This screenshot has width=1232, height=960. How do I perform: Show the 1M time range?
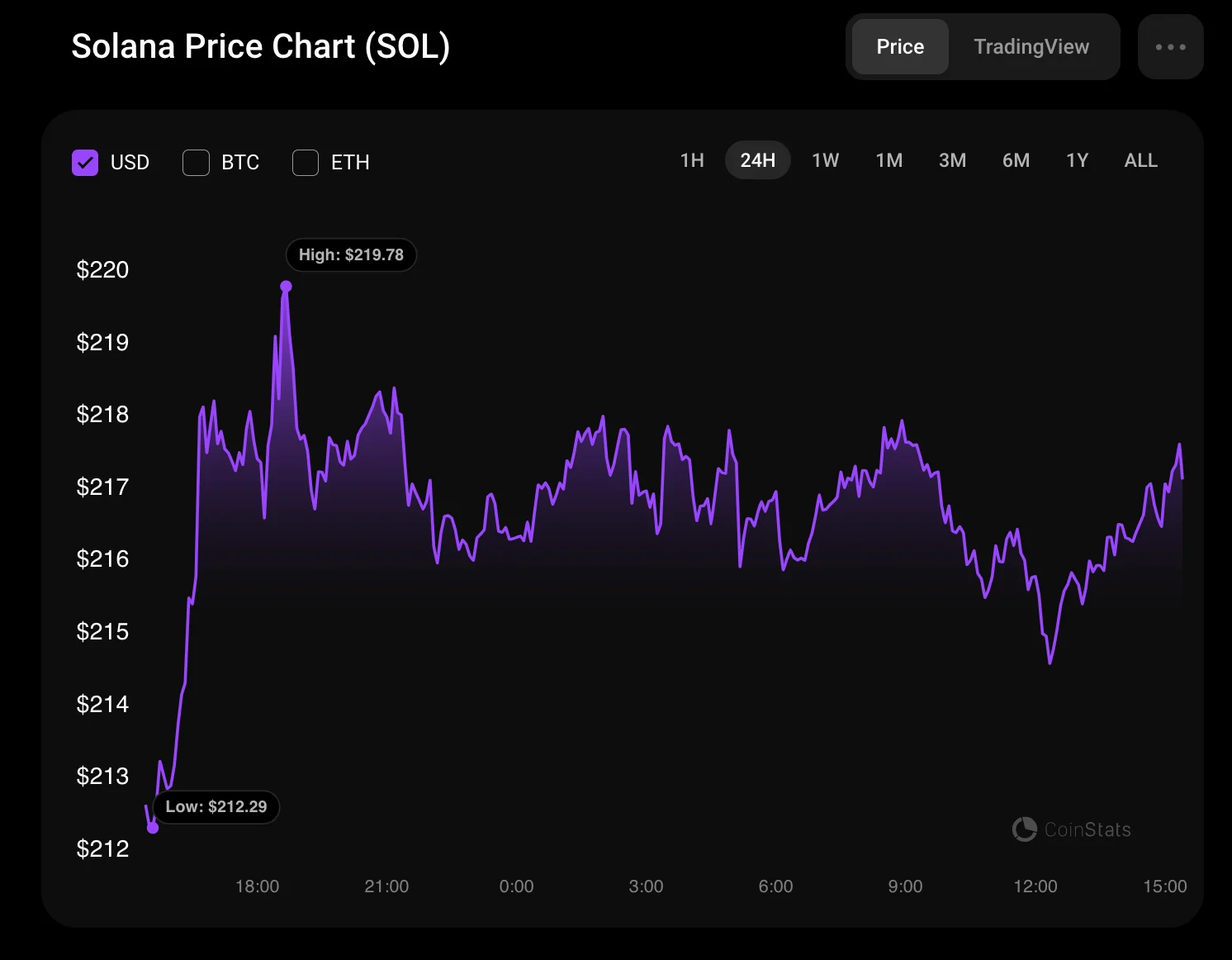[x=888, y=160]
